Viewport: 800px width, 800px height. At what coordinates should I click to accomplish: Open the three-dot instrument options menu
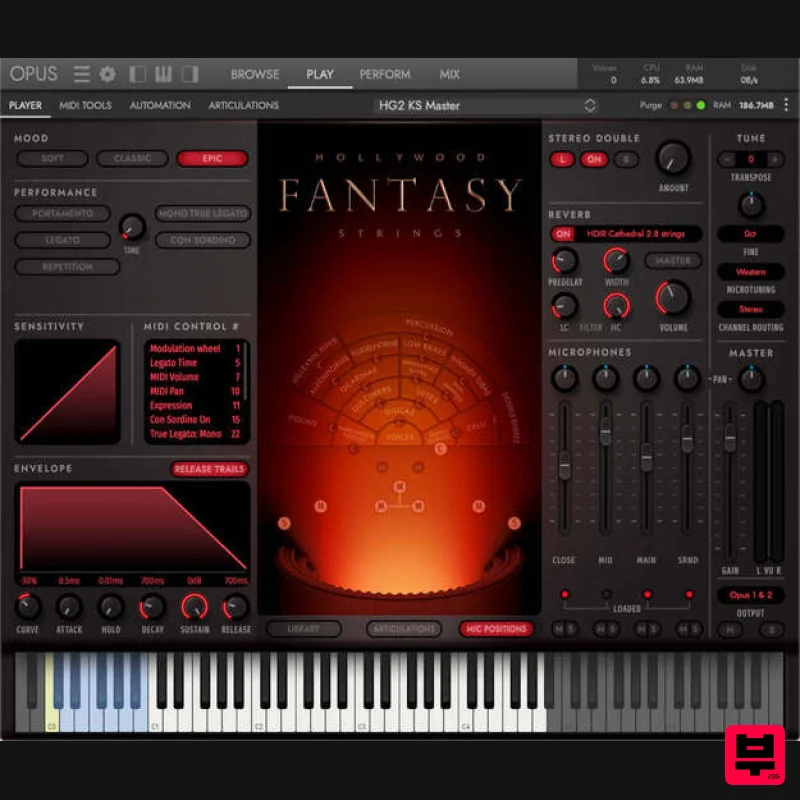pos(786,105)
